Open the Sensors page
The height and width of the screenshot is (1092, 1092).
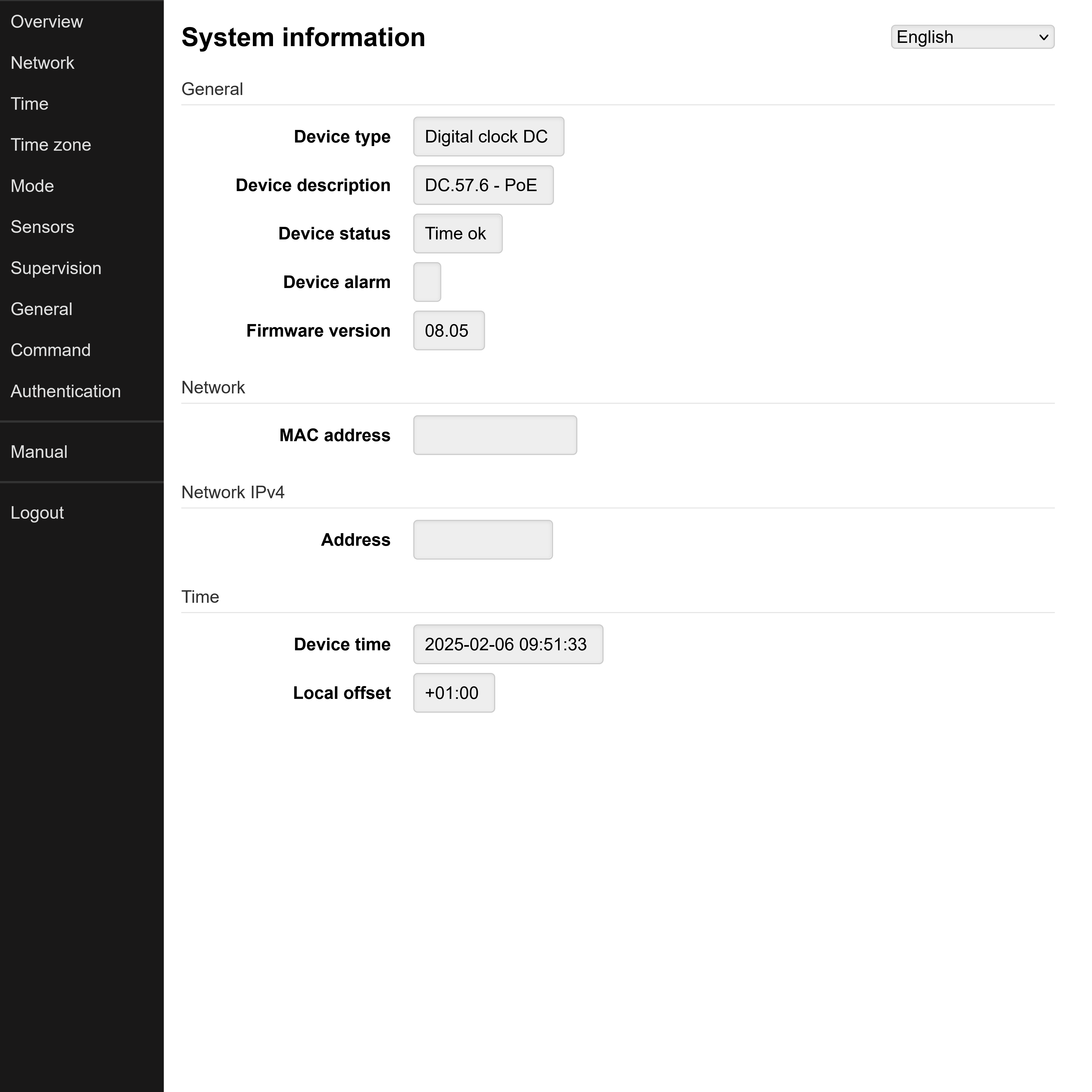click(42, 227)
